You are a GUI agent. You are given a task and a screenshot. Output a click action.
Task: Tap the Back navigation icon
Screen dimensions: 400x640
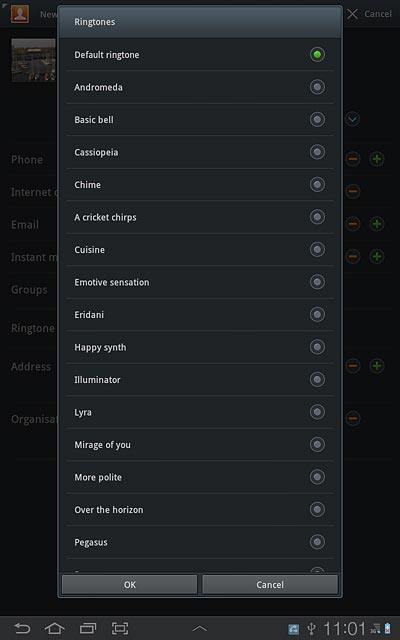click(22, 628)
